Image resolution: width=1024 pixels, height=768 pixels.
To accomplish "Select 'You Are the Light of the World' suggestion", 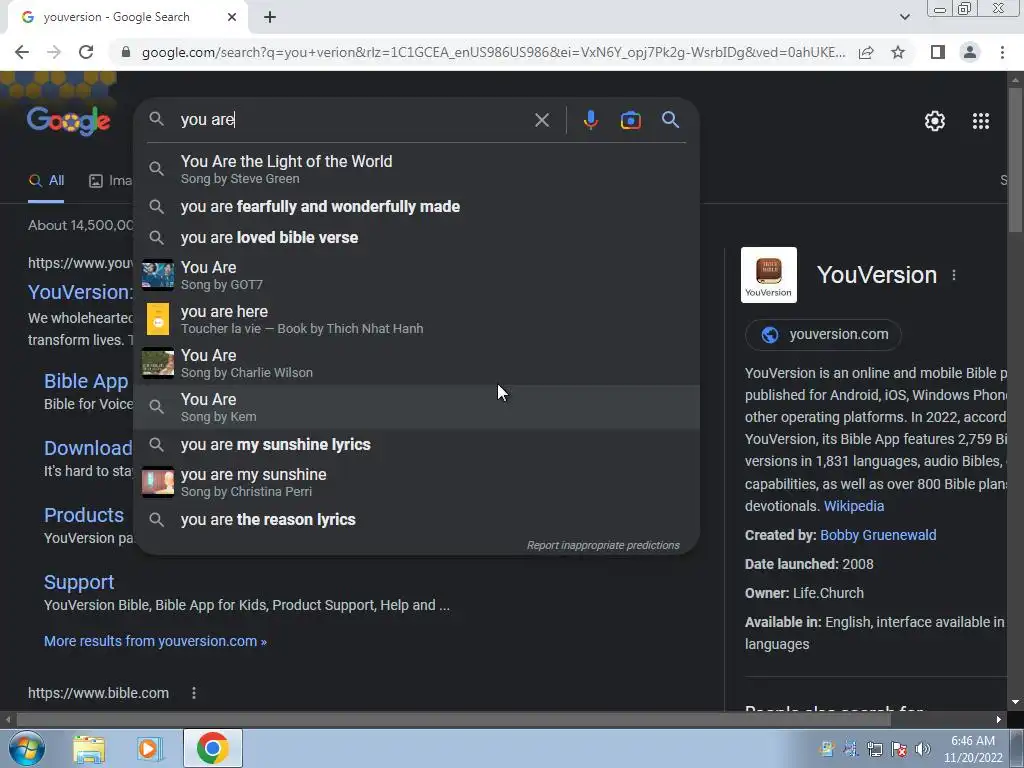I will pos(417,168).
